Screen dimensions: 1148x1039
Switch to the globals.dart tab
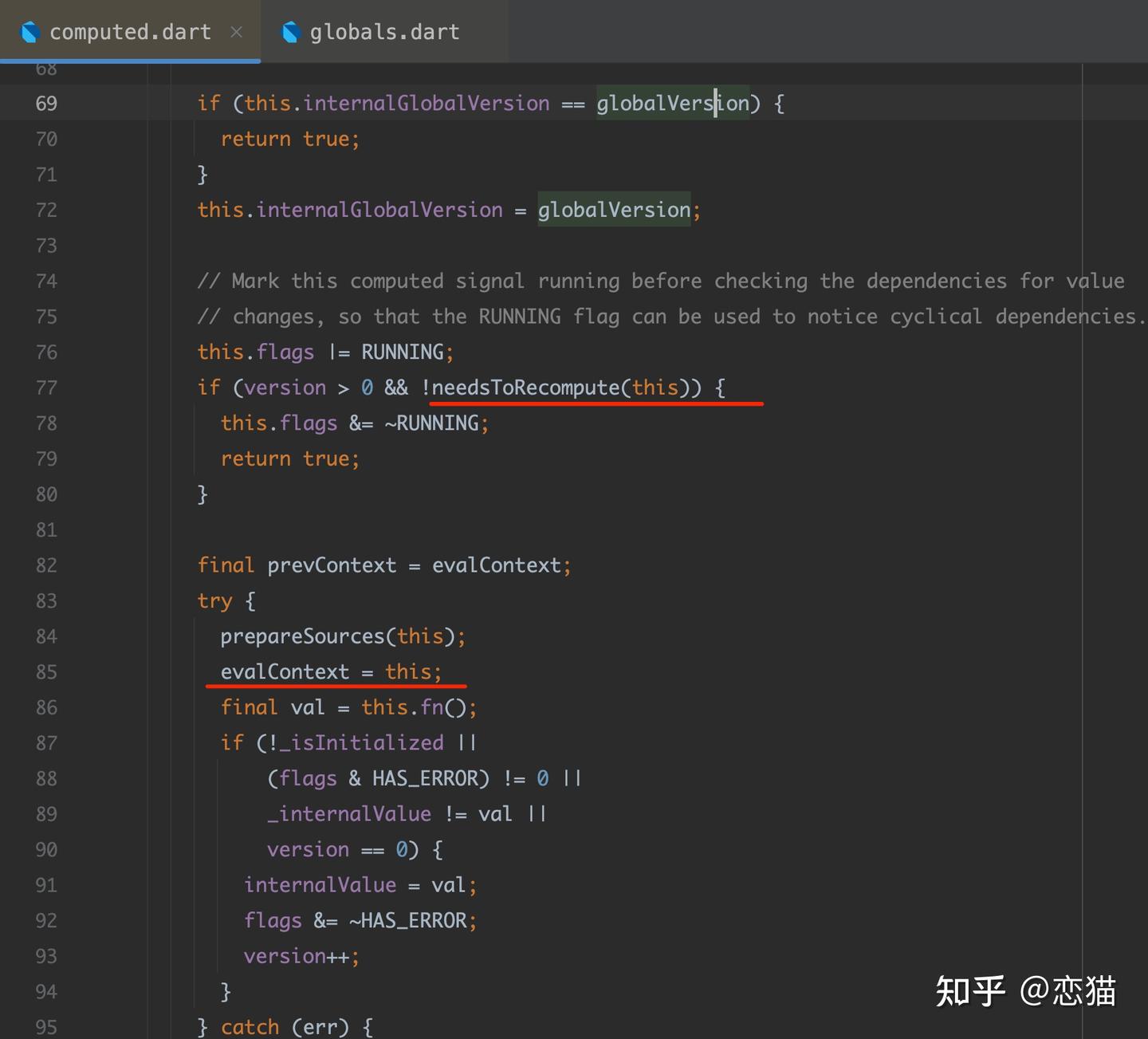click(x=384, y=32)
